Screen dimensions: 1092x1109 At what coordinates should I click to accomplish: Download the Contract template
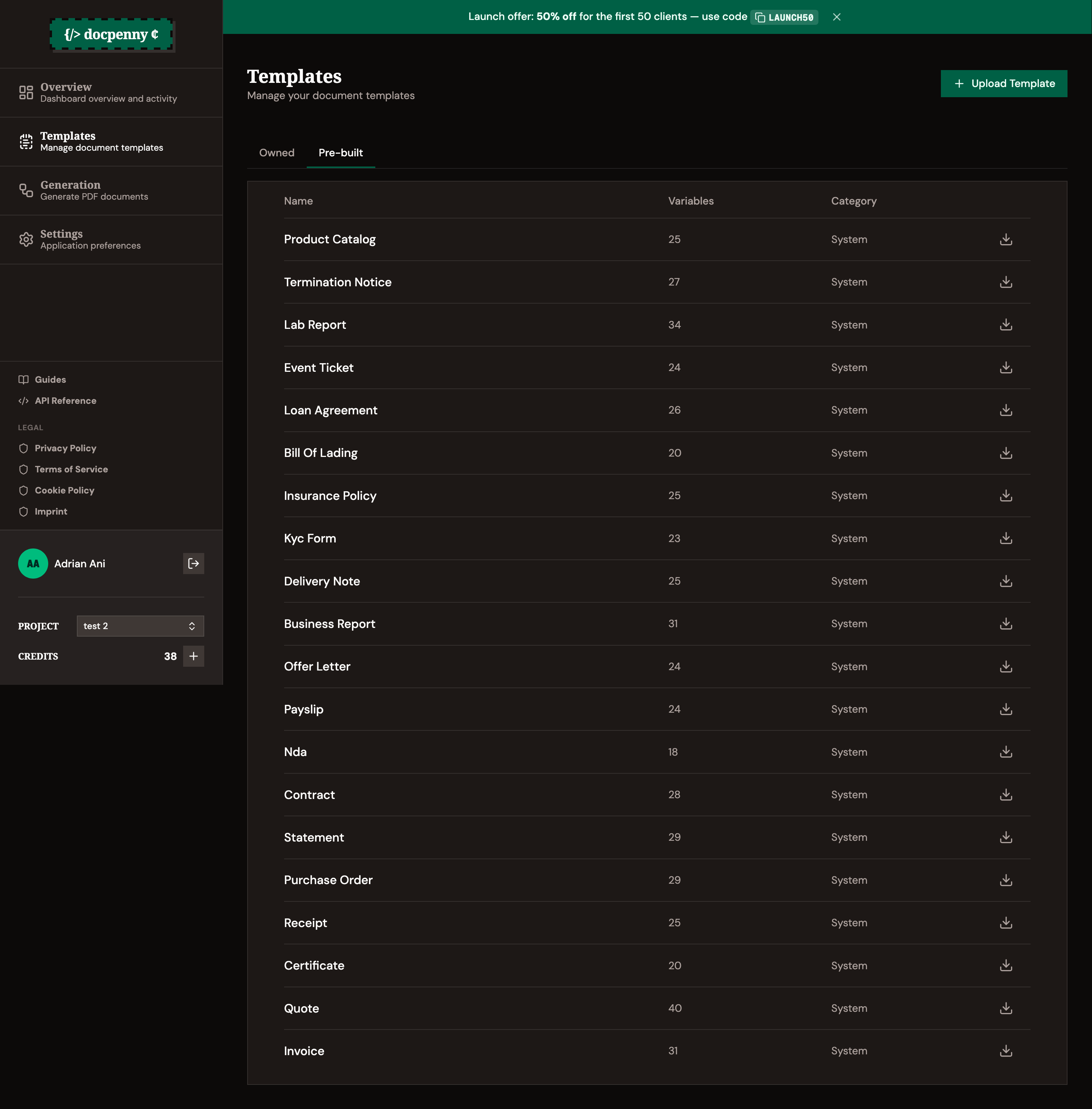[x=1005, y=795]
